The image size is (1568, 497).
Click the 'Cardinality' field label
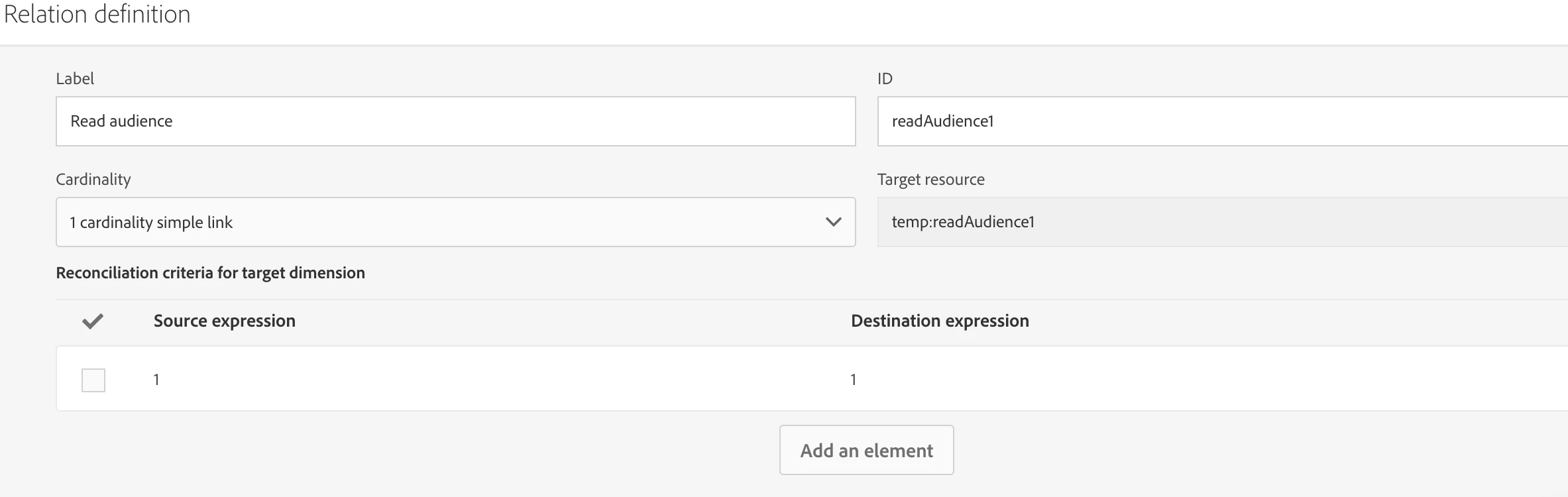[x=93, y=180]
